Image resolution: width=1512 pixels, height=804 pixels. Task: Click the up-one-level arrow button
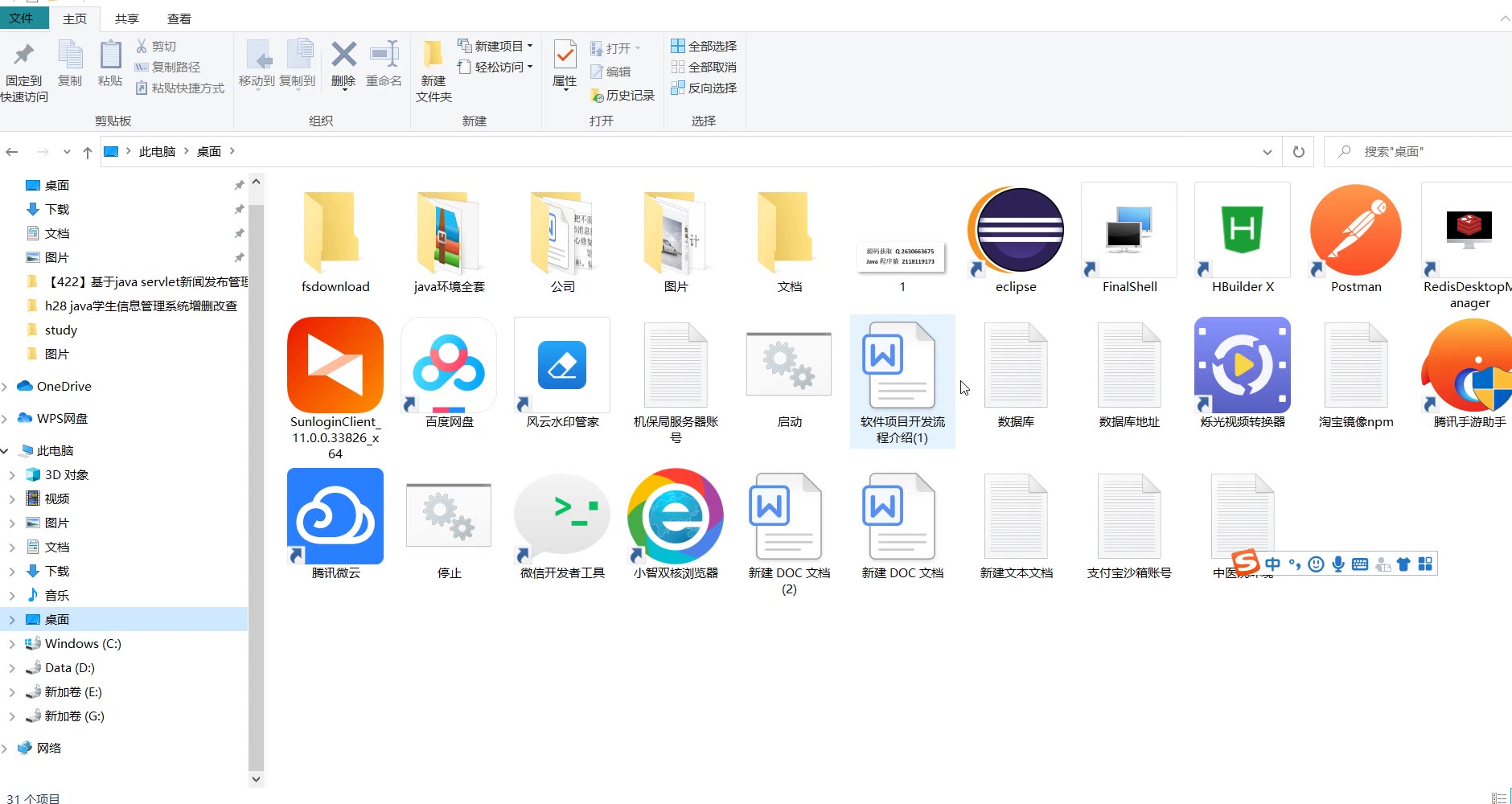[88, 152]
